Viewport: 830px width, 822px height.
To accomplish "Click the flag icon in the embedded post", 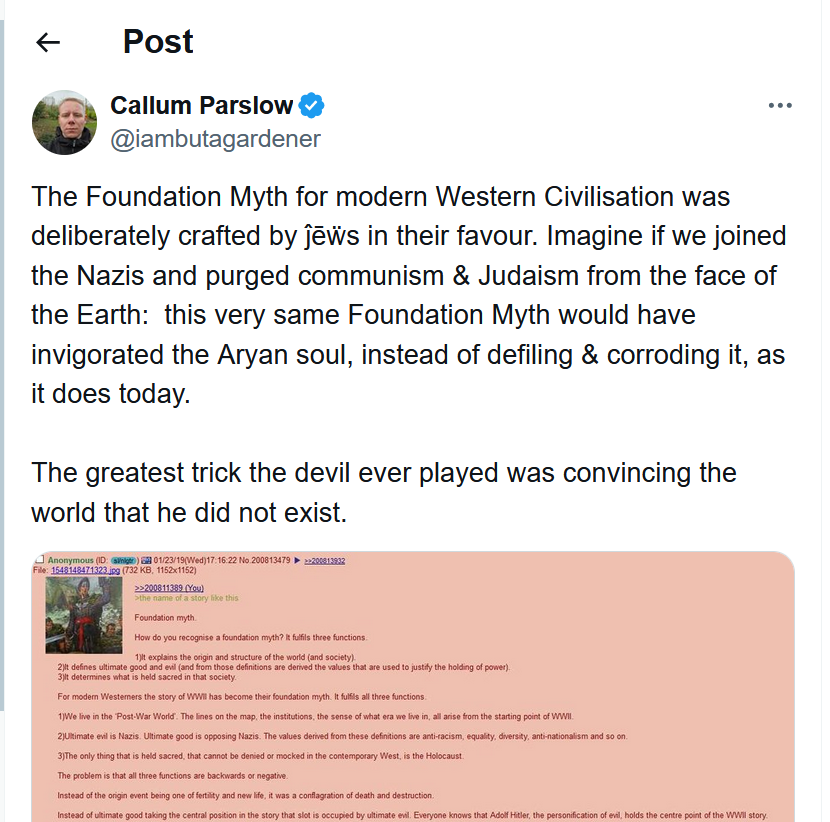I will (x=145, y=560).
